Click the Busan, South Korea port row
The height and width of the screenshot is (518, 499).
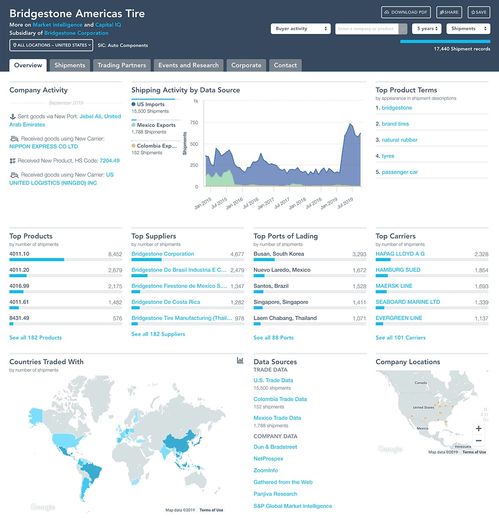click(310, 256)
